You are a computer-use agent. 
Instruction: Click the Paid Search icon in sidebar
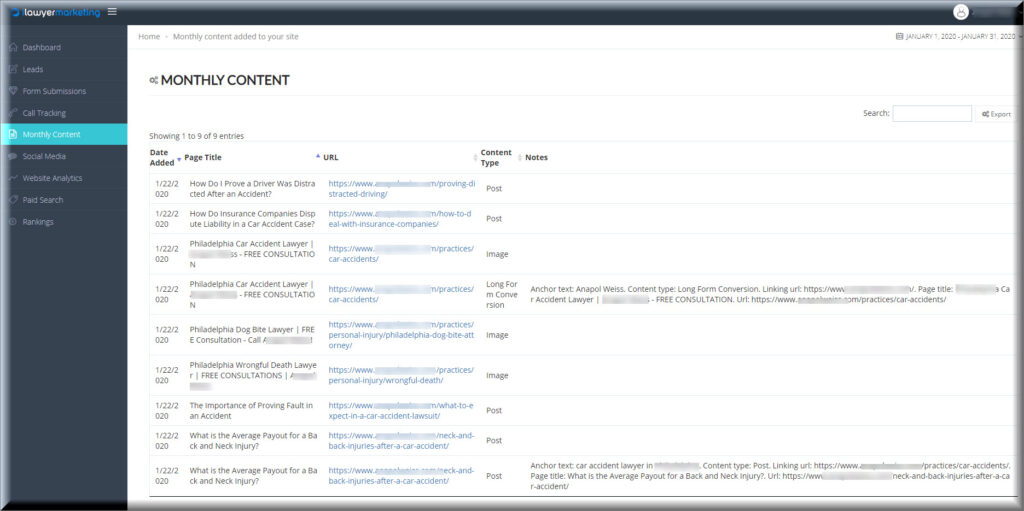coord(13,200)
